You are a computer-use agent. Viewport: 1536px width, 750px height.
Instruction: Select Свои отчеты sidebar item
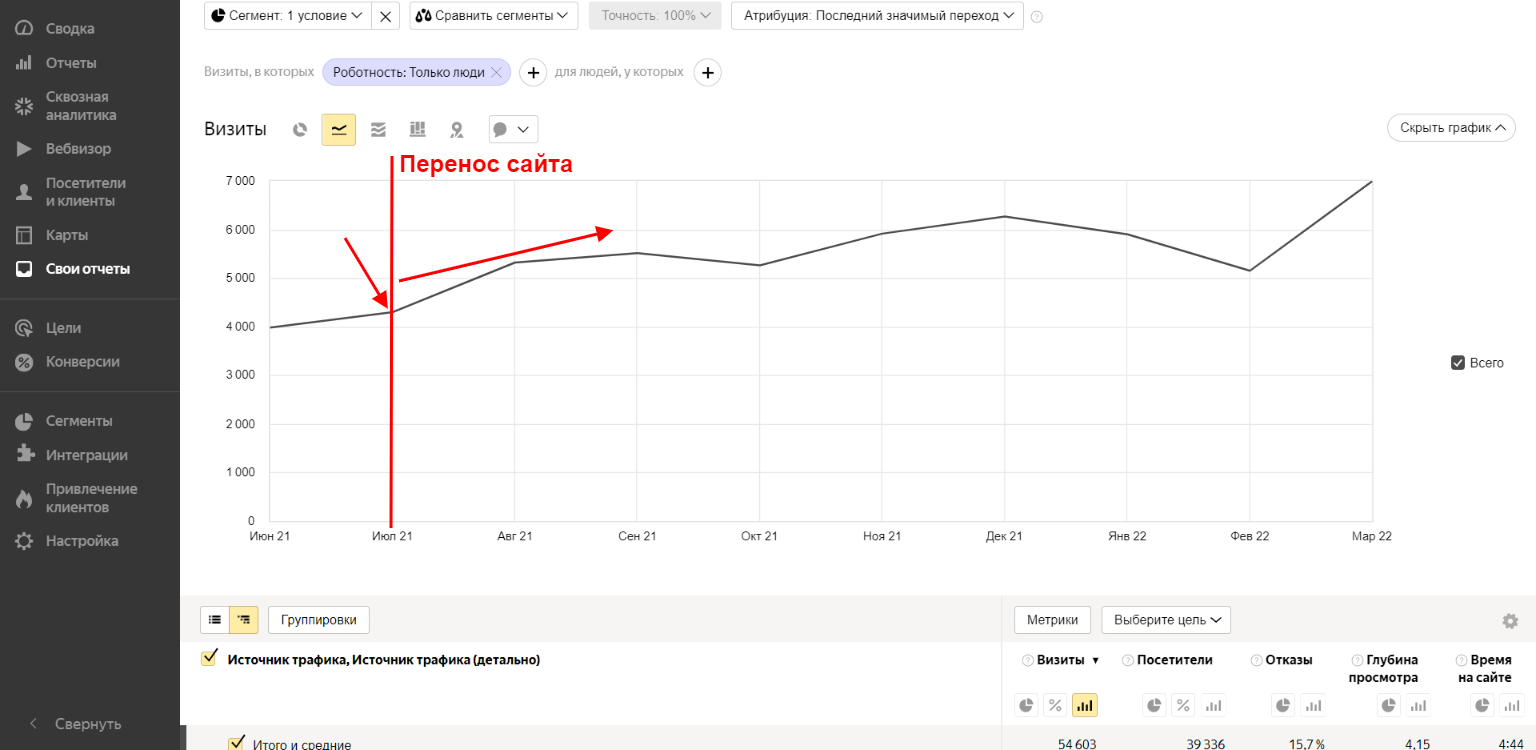[x=88, y=269]
